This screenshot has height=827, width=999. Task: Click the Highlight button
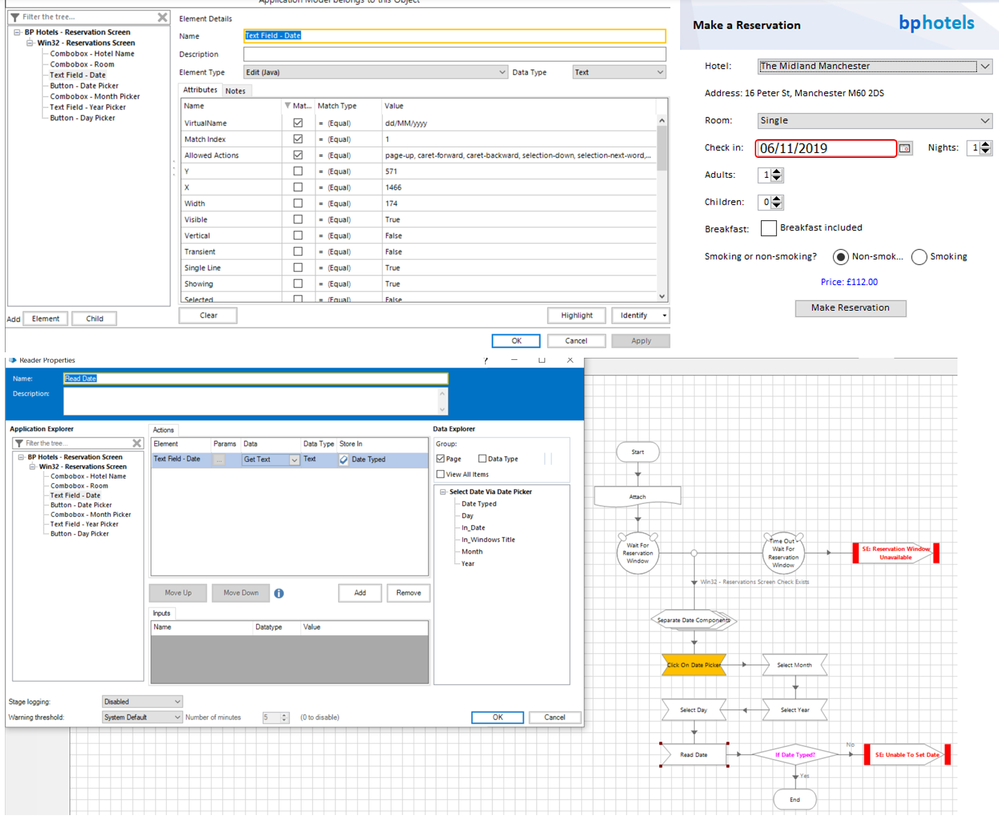(576, 315)
